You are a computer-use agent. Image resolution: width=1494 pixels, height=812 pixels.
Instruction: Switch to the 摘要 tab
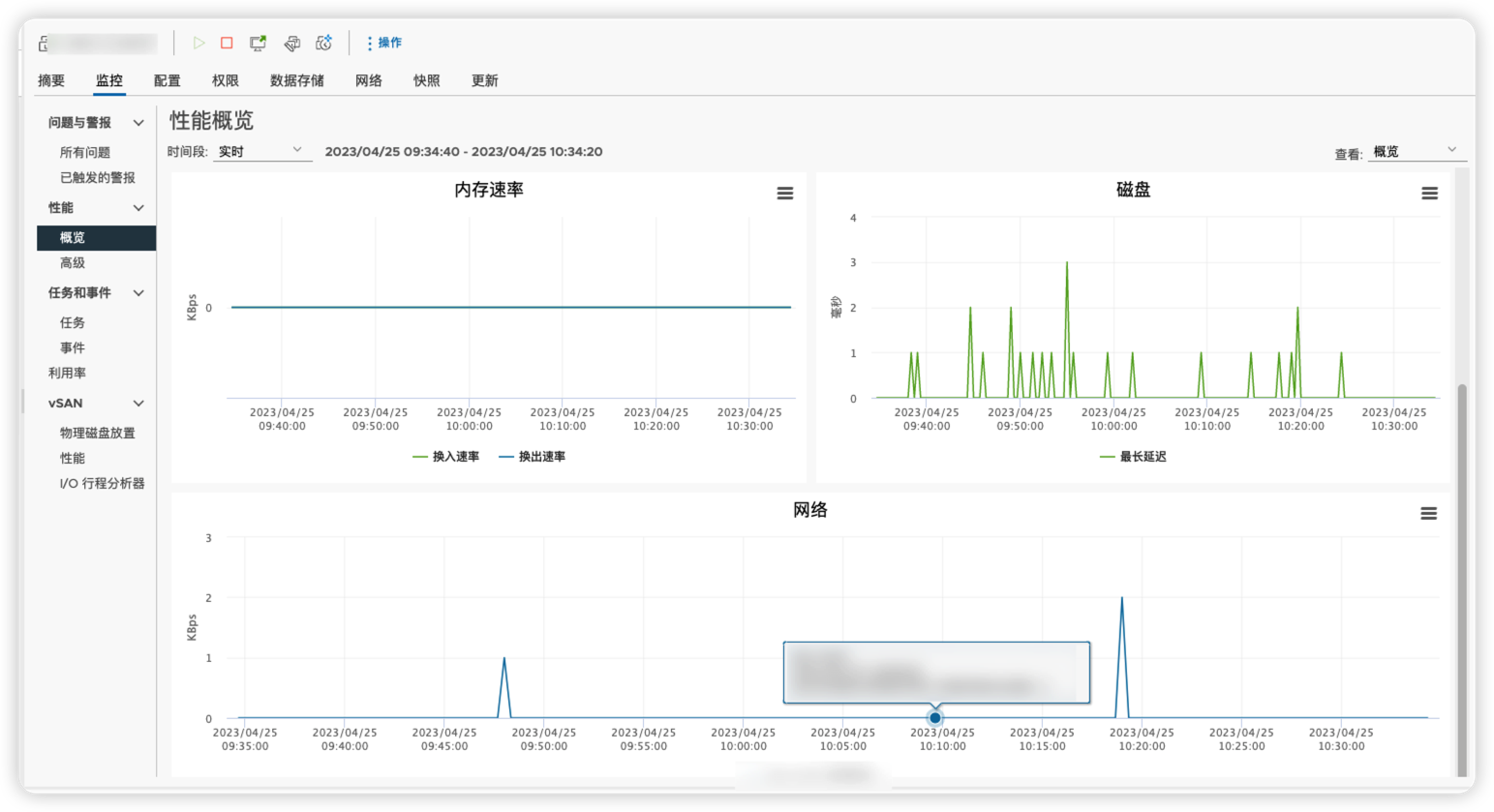(x=53, y=80)
